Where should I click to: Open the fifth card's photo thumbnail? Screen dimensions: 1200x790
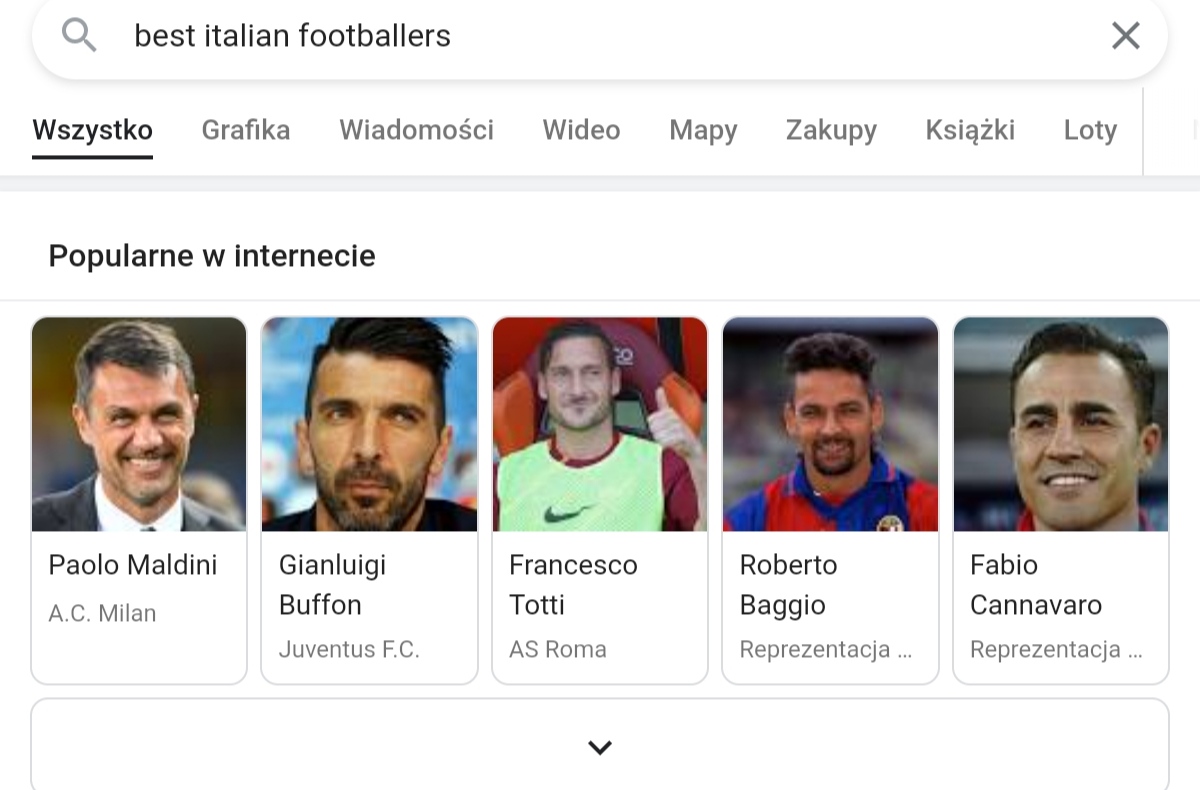[1061, 424]
